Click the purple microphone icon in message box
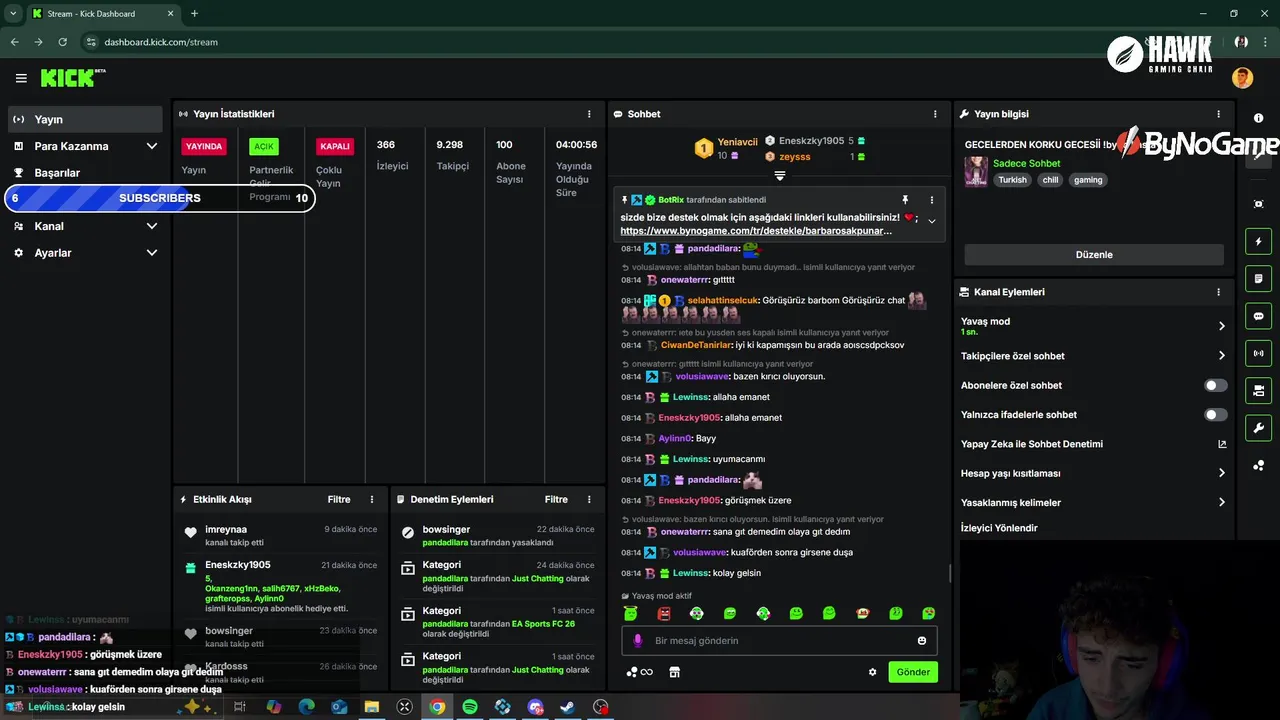 638,641
